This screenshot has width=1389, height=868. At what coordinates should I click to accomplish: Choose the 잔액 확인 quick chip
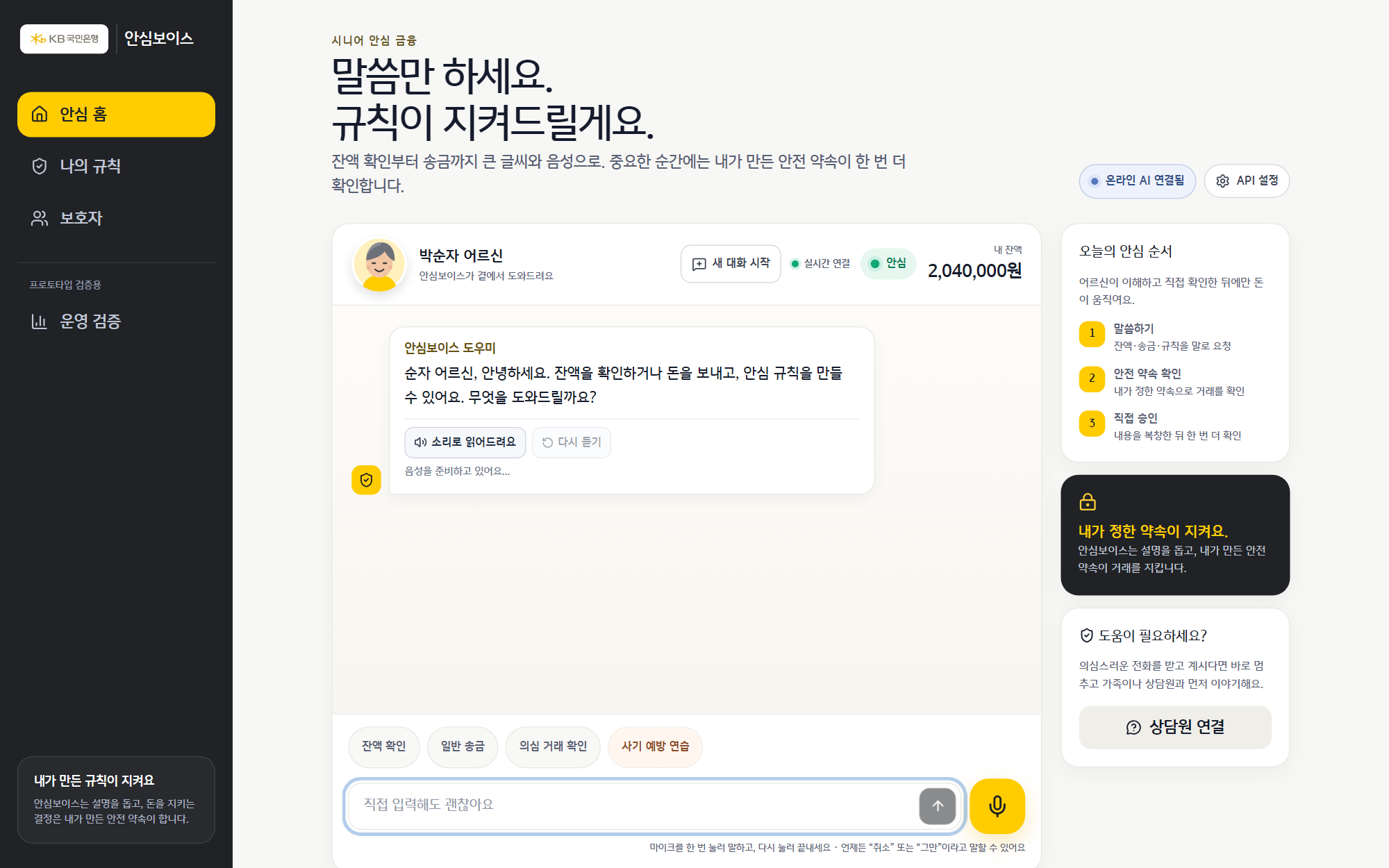pyautogui.click(x=383, y=746)
